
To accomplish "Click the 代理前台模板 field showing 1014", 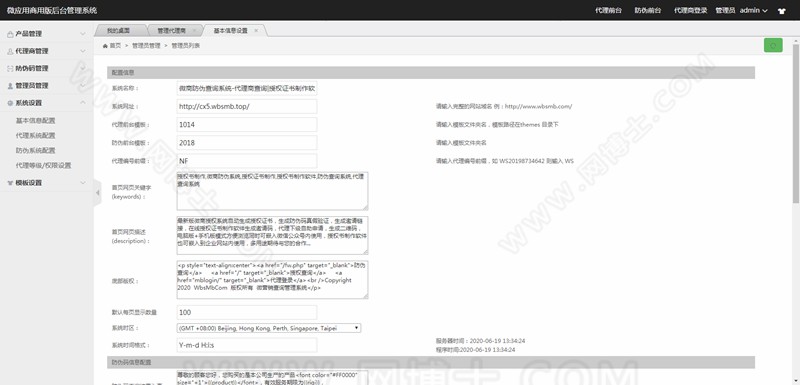I will [247, 124].
